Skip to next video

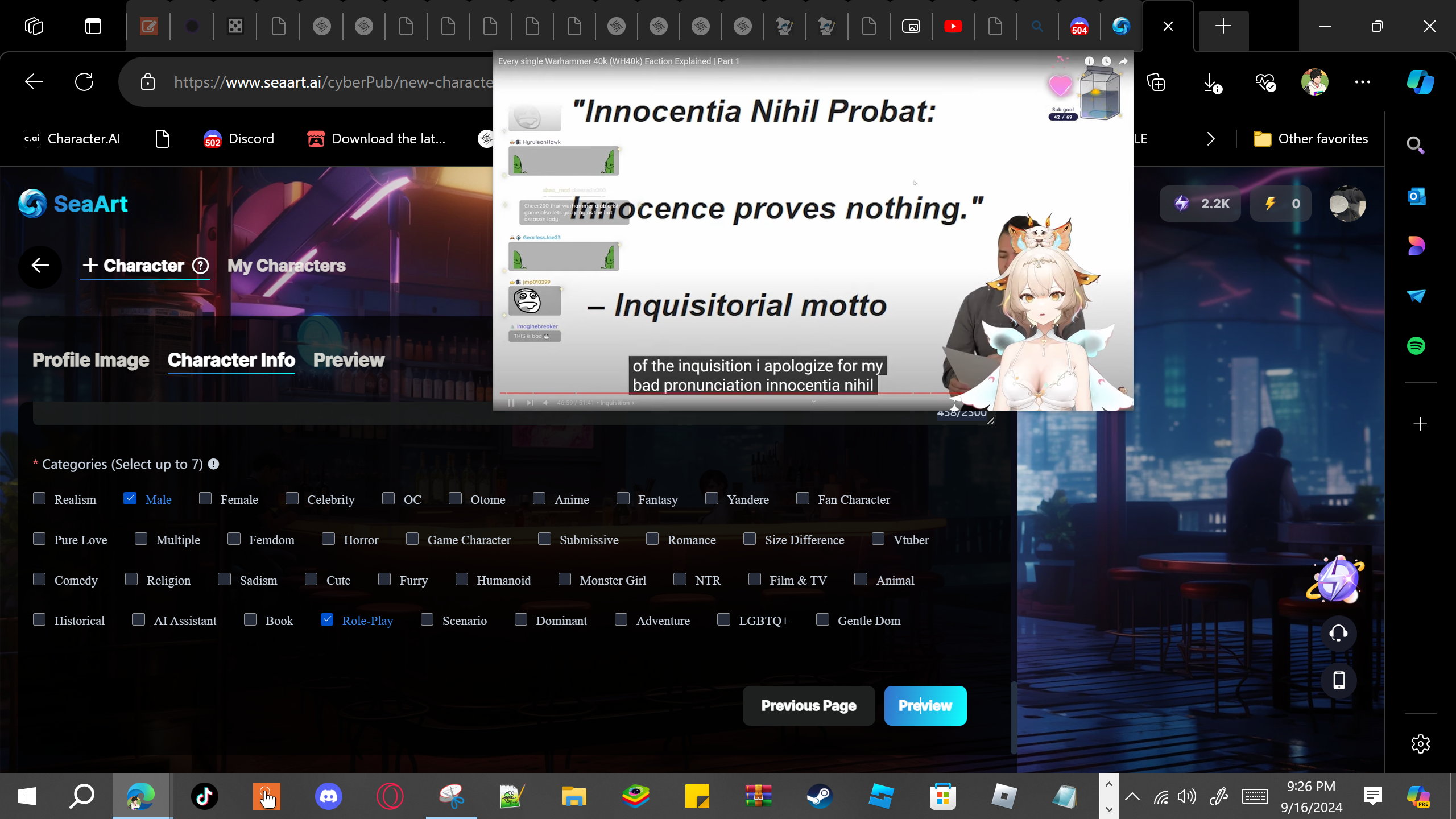click(x=530, y=403)
